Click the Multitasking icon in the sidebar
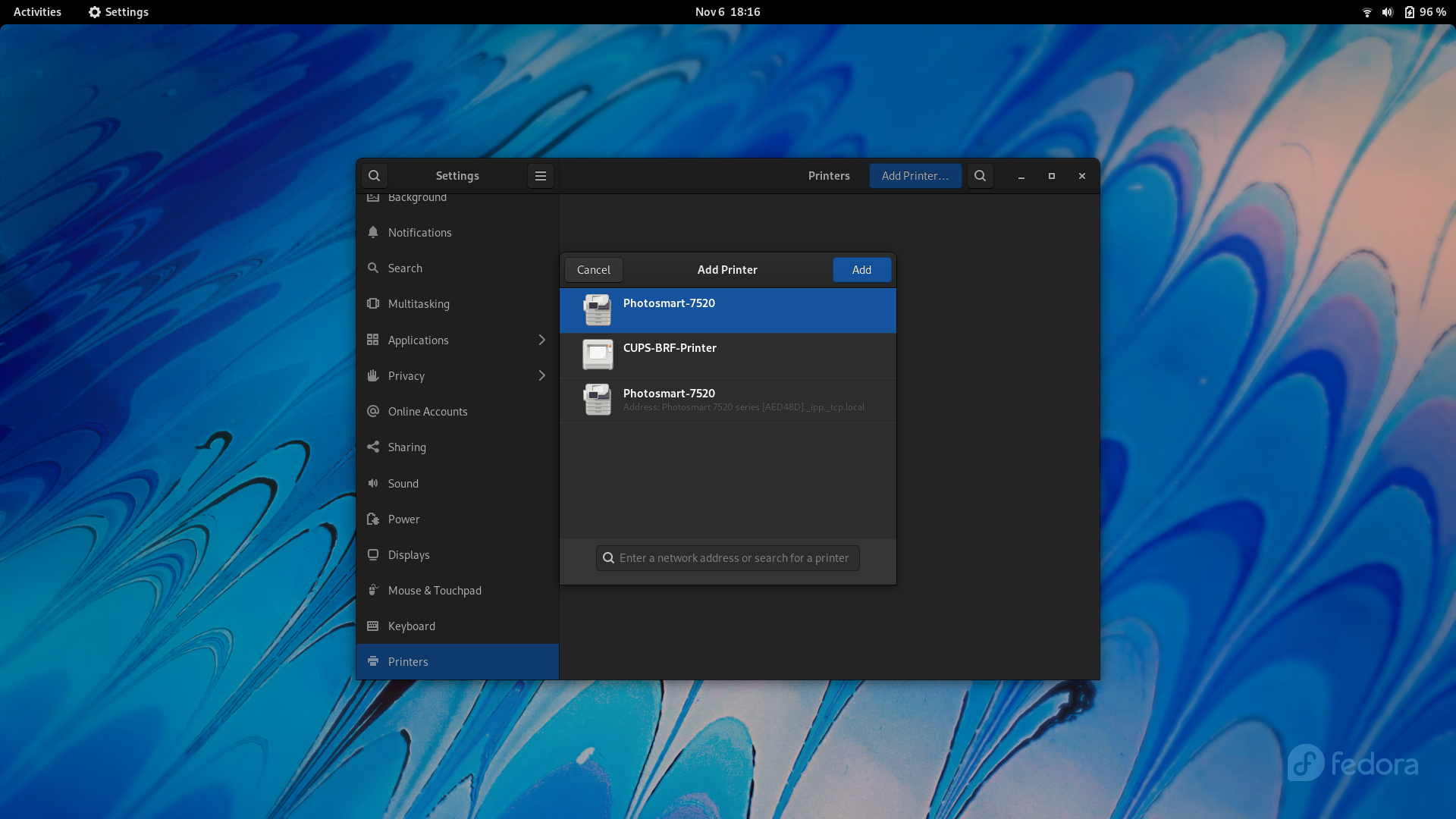Screen dimensions: 1456x819 point(373,303)
